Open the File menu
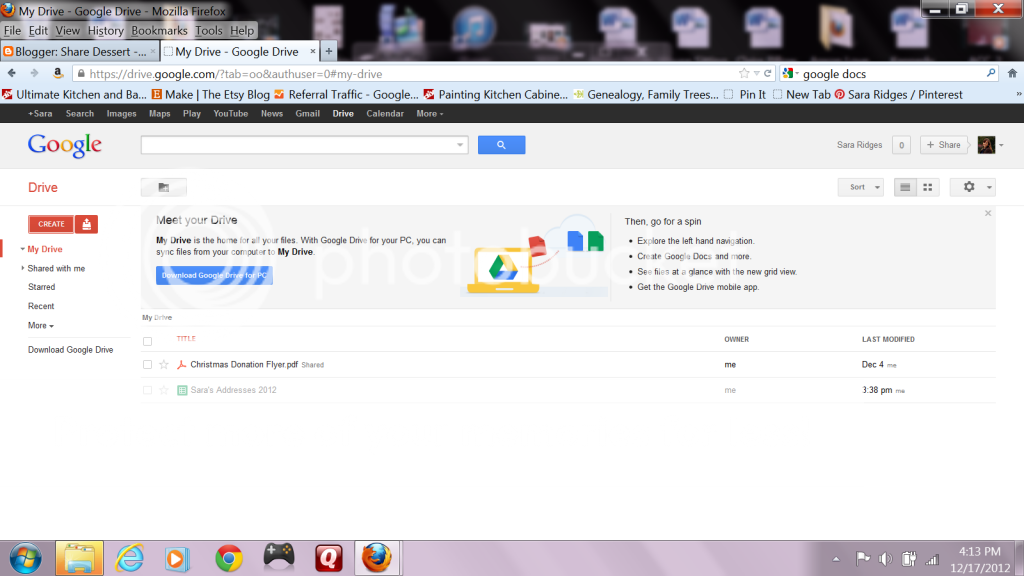Image resolution: width=1024 pixels, height=576 pixels. (12, 30)
